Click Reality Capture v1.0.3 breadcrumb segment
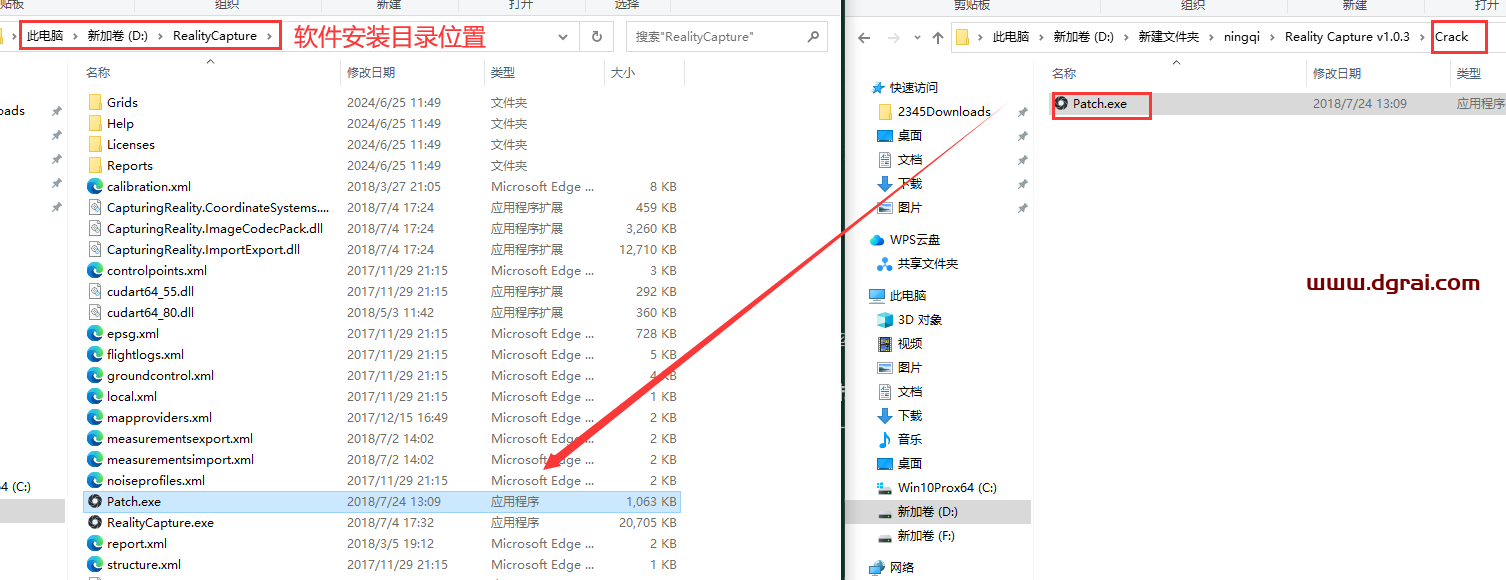 [x=1347, y=37]
